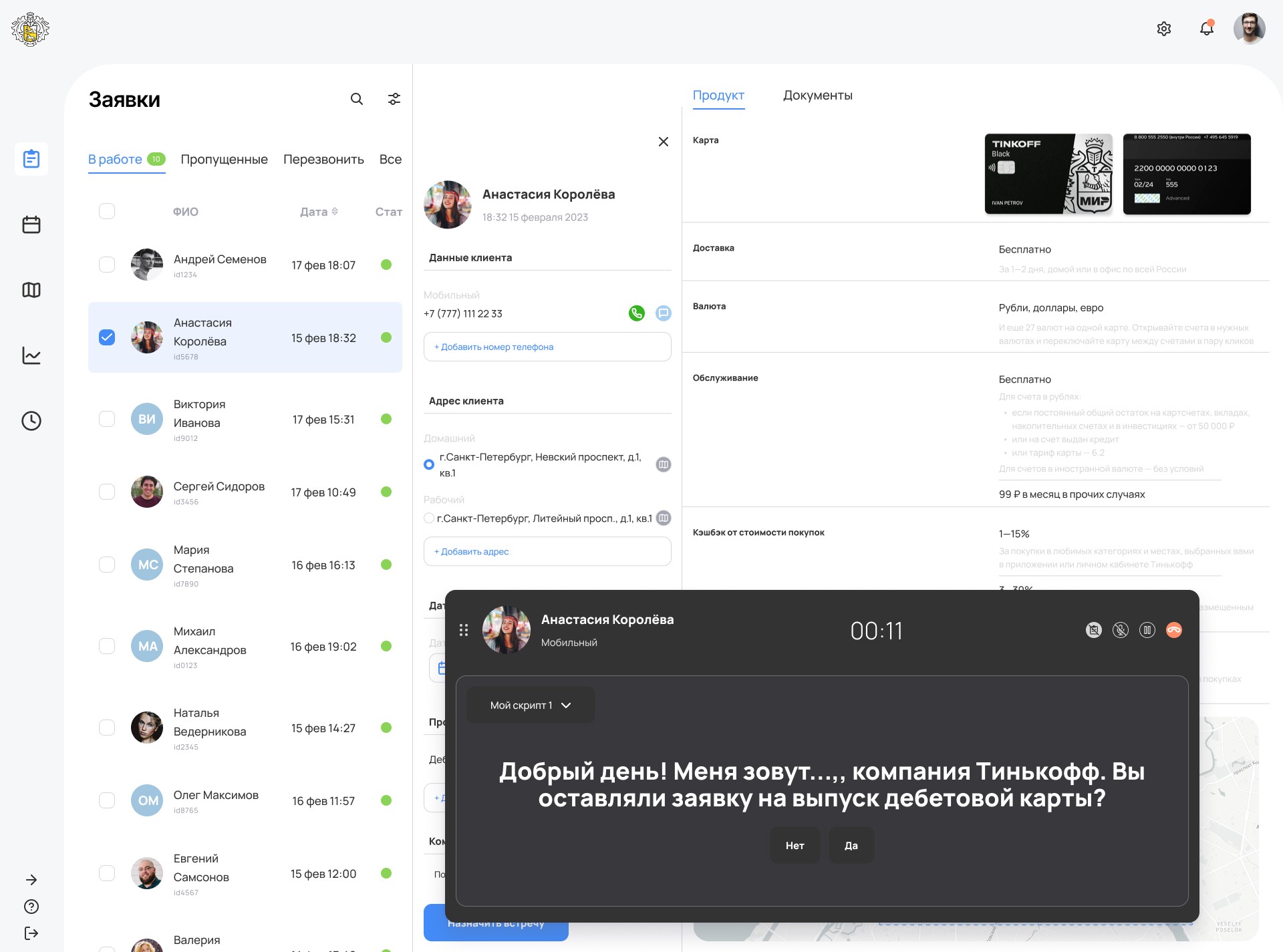
Task: End the call with red hang-up button
Action: click(1173, 630)
